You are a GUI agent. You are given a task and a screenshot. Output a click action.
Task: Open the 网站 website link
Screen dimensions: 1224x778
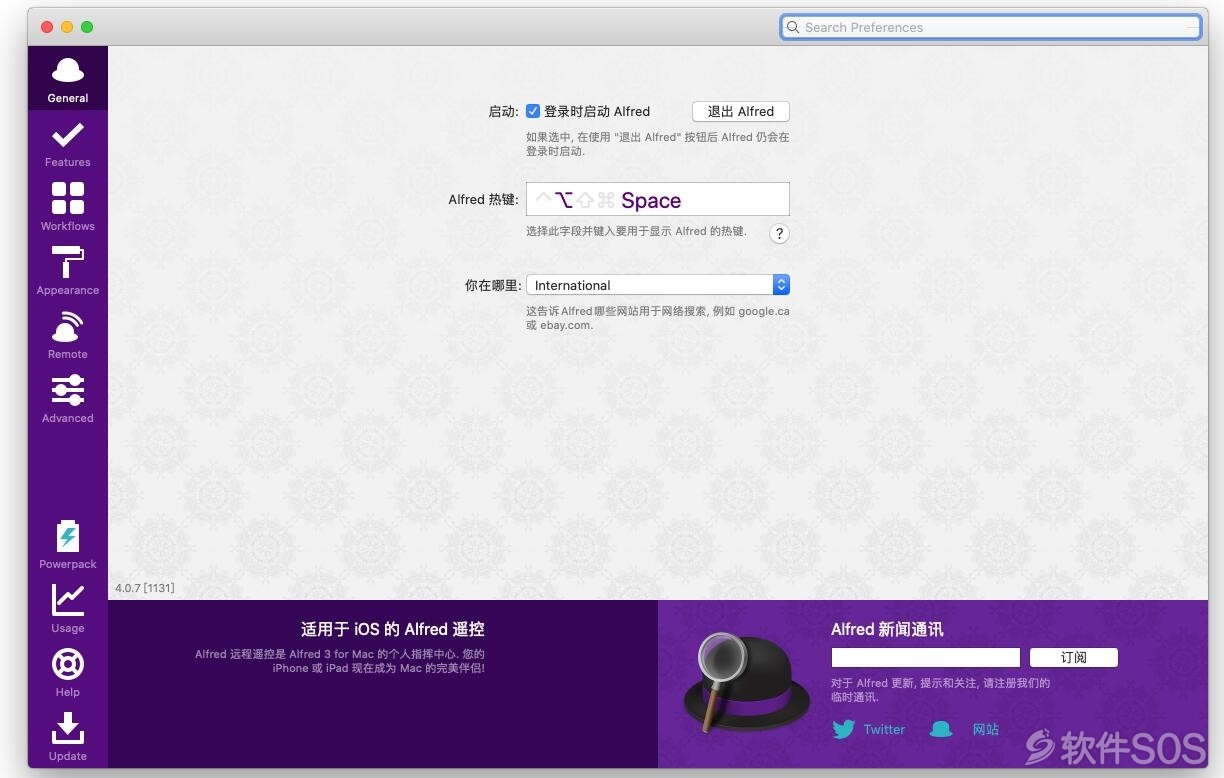tap(986, 729)
